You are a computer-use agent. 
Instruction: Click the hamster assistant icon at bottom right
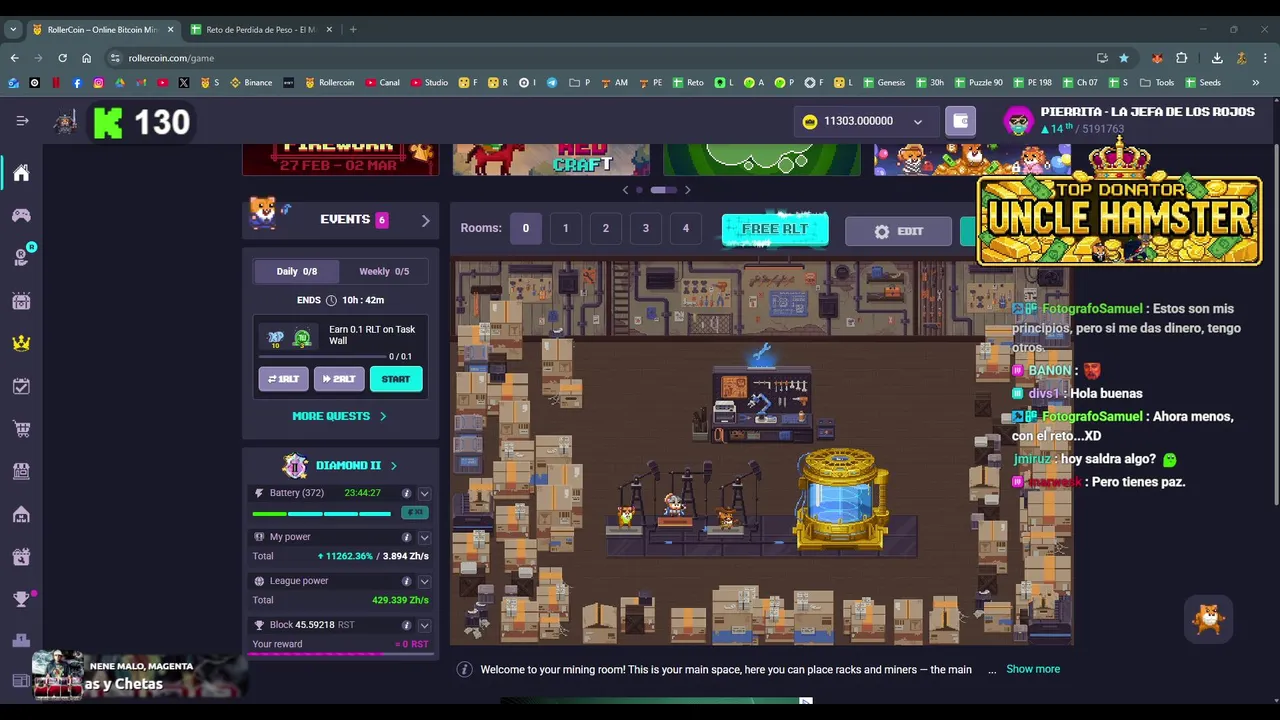1209,619
